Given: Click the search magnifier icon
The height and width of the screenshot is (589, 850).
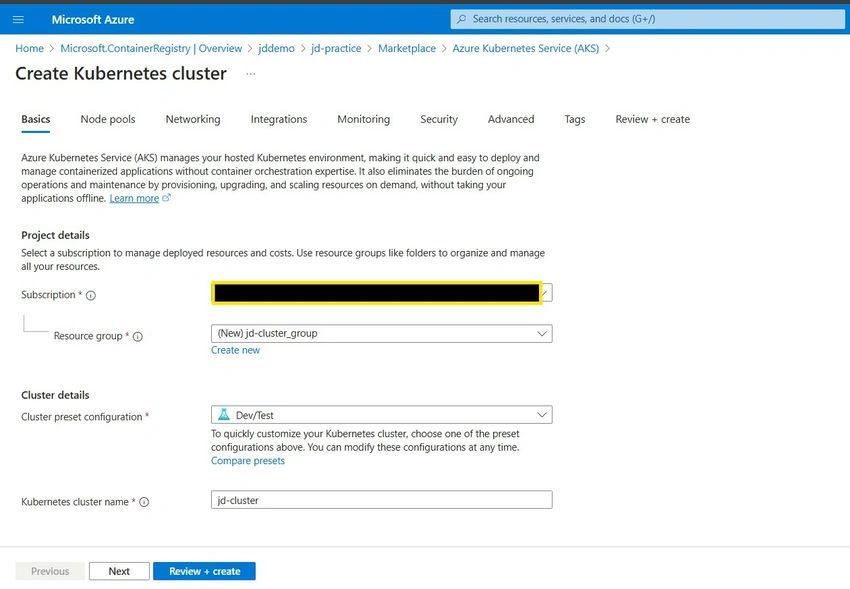Looking at the screenshot, I should (461, 19).
